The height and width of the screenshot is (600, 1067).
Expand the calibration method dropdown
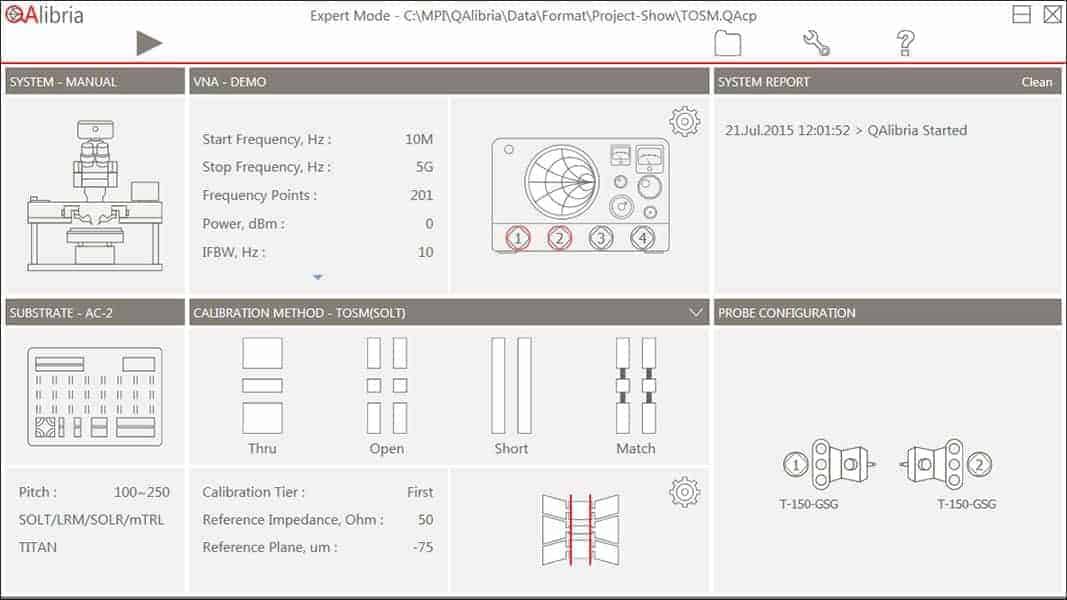(x=697, y=313)
